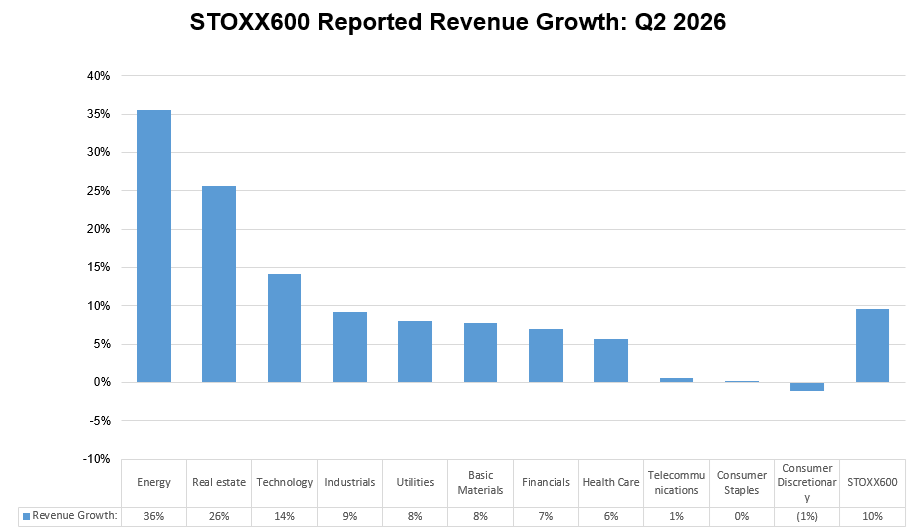911x529 pixels.
Task: Click the small Telecommunications bar
Action: (676, 380)
